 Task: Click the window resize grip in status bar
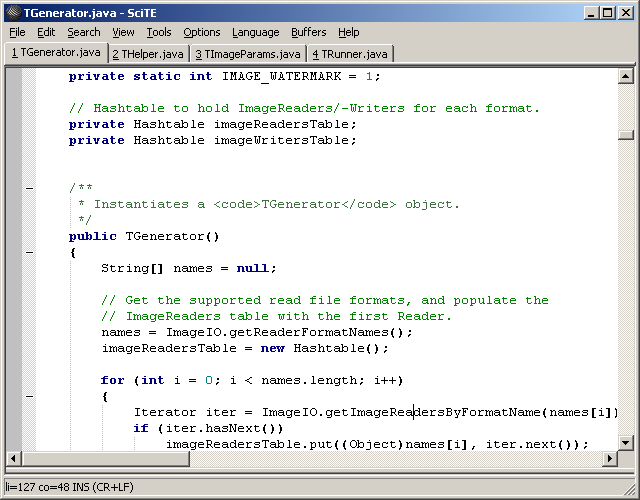tap(627, 488)
